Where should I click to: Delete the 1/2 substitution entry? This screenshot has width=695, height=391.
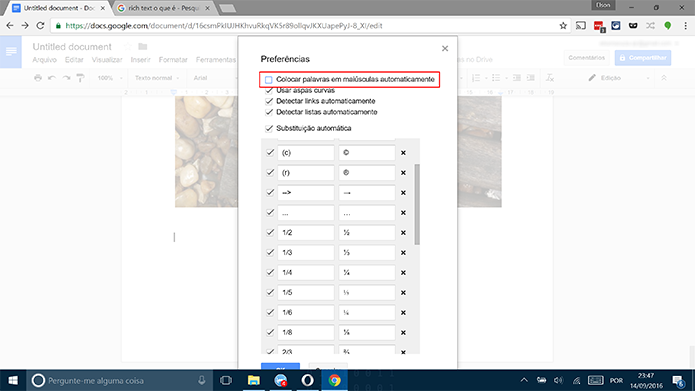click(403, 232)
